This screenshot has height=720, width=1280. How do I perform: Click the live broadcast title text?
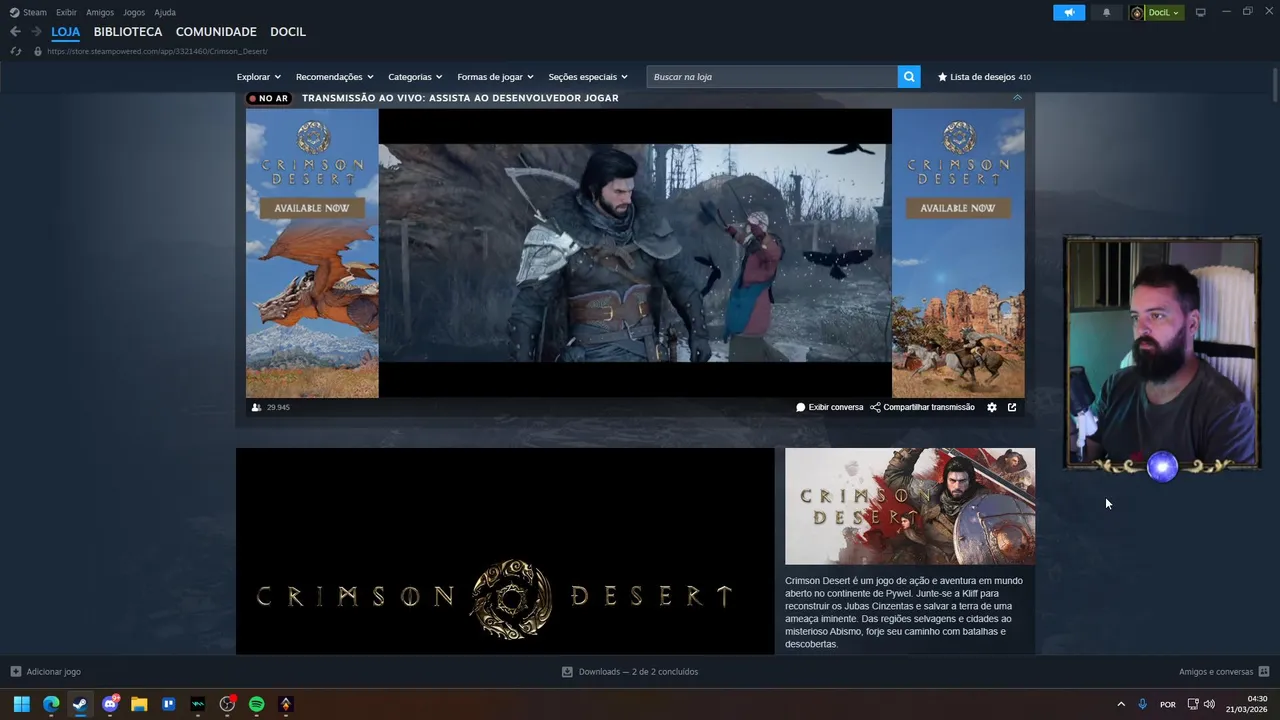[460, 98]
